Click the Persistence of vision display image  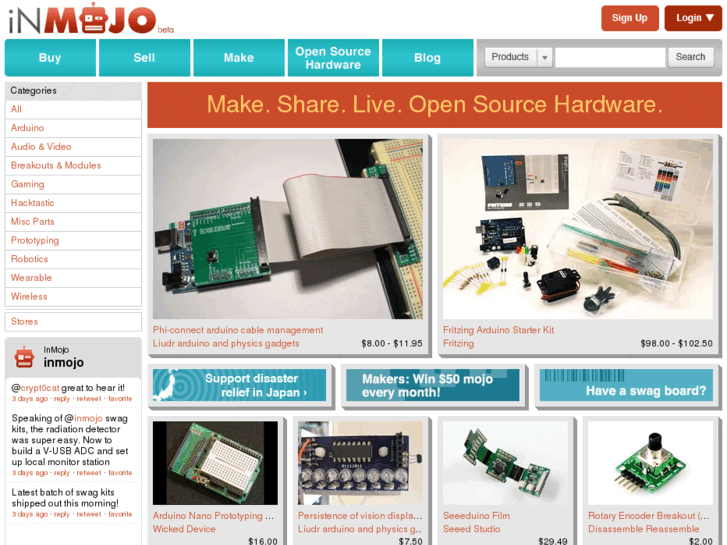pos(360,463)
